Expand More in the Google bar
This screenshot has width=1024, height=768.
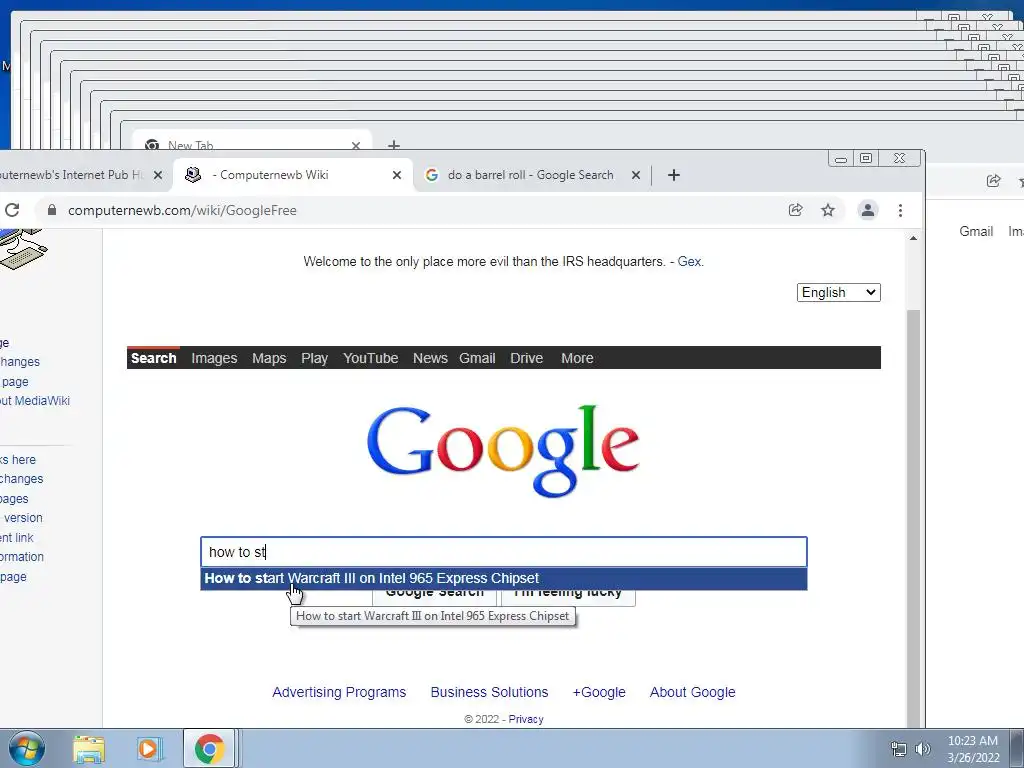coord(577,358)
